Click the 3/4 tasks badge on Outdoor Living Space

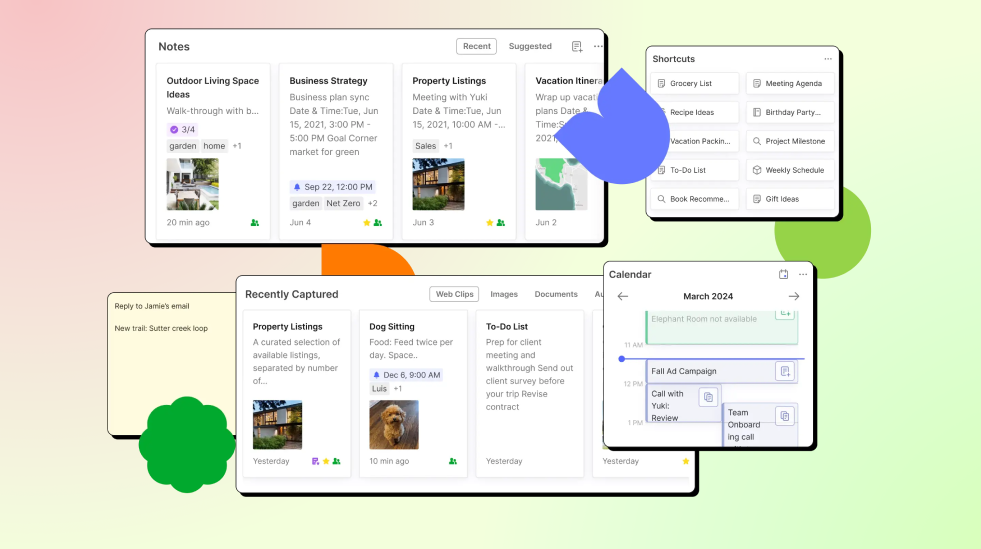(x=182, y=129)
